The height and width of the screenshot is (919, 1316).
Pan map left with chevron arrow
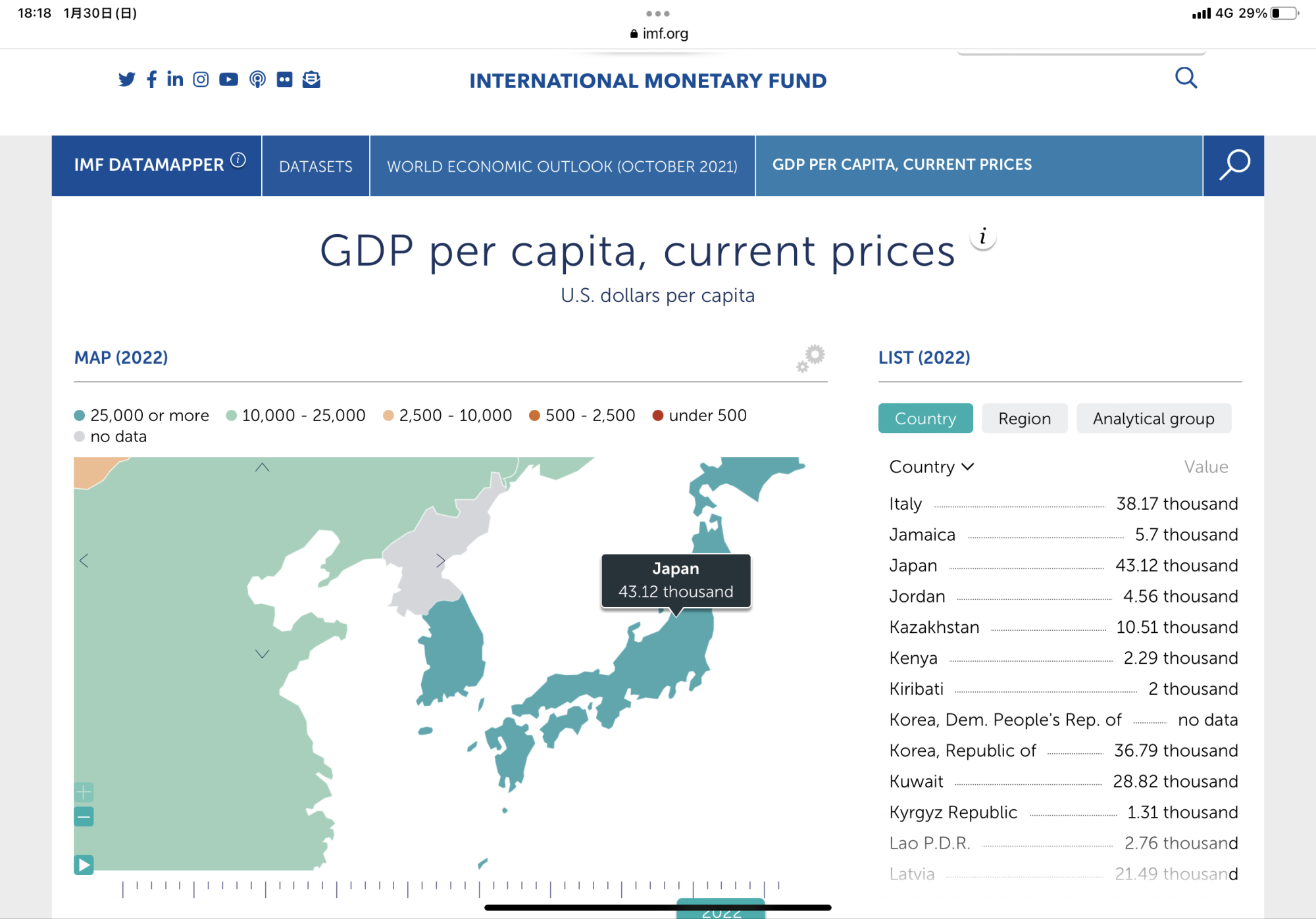(84, 560)
